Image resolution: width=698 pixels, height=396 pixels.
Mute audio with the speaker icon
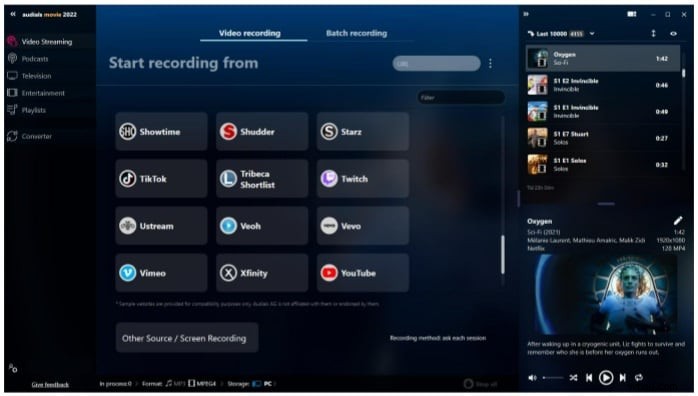coord(532,378)
